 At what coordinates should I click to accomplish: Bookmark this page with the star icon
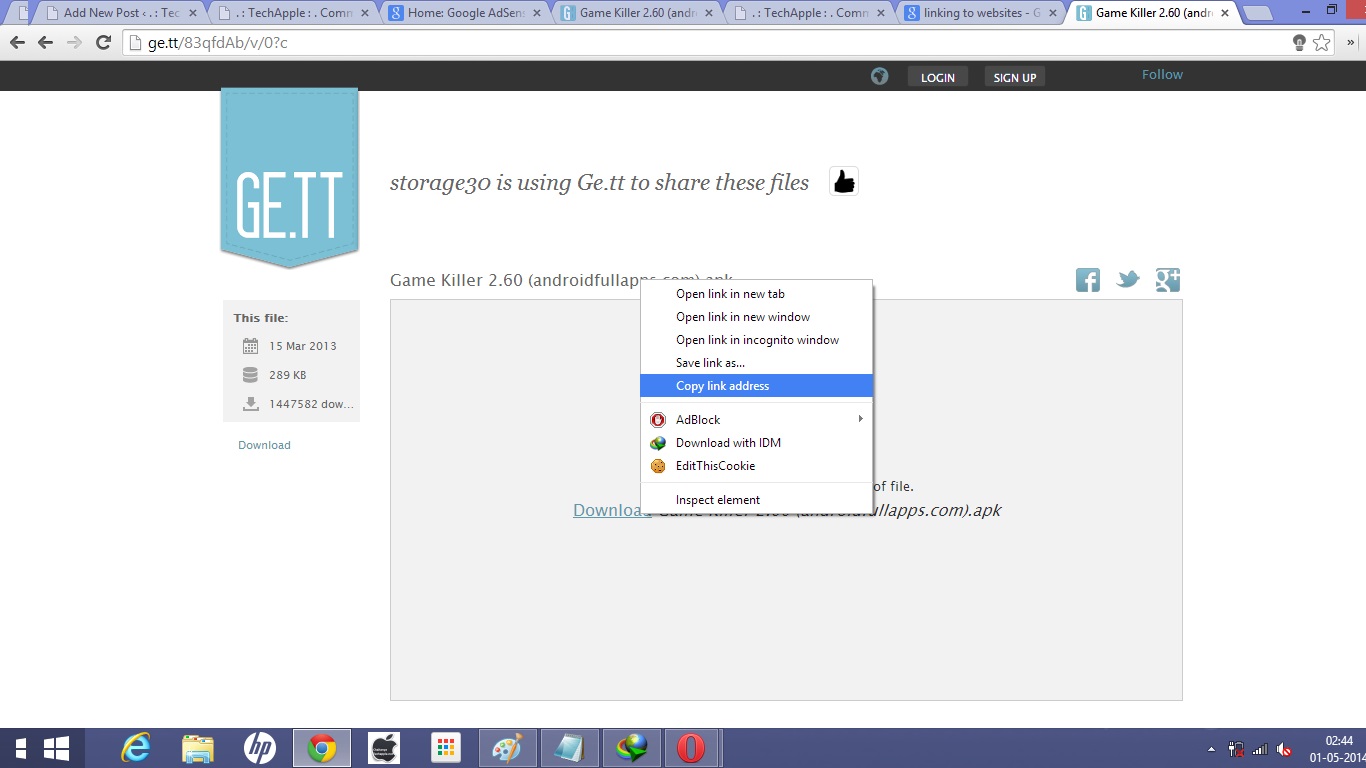(x=1321, y=42)
